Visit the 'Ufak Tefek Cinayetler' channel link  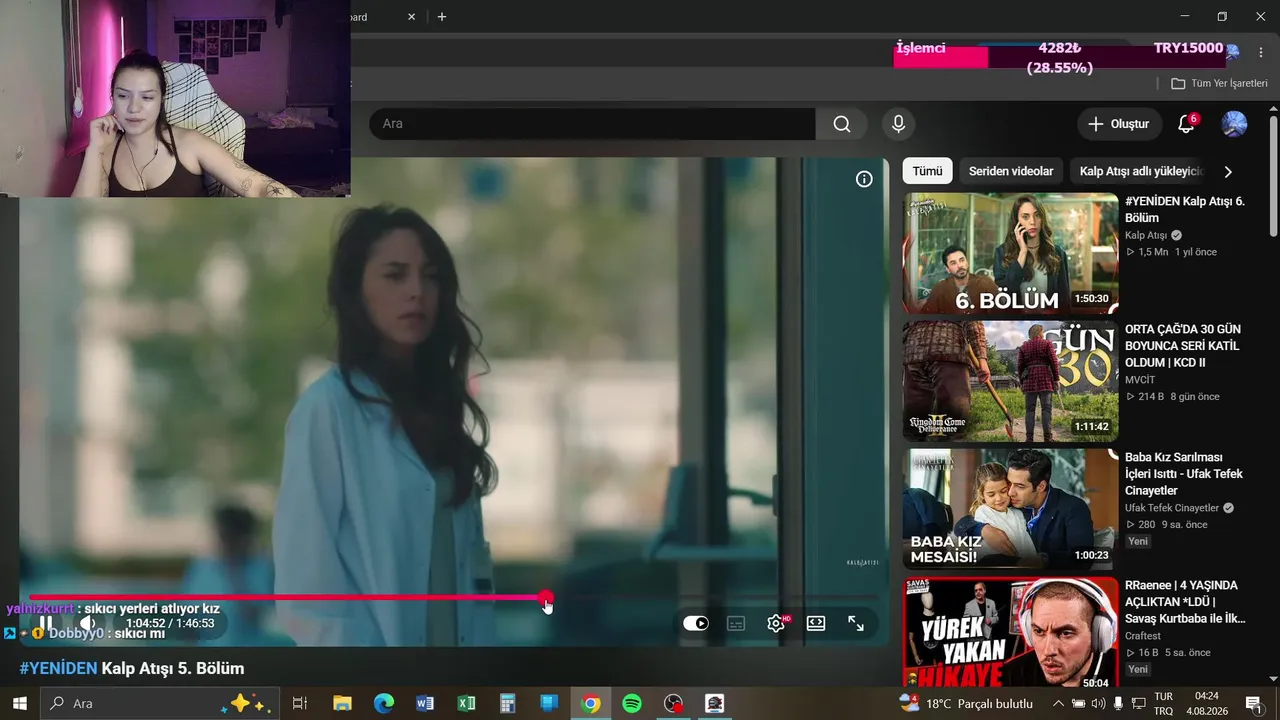(1172, 508)
